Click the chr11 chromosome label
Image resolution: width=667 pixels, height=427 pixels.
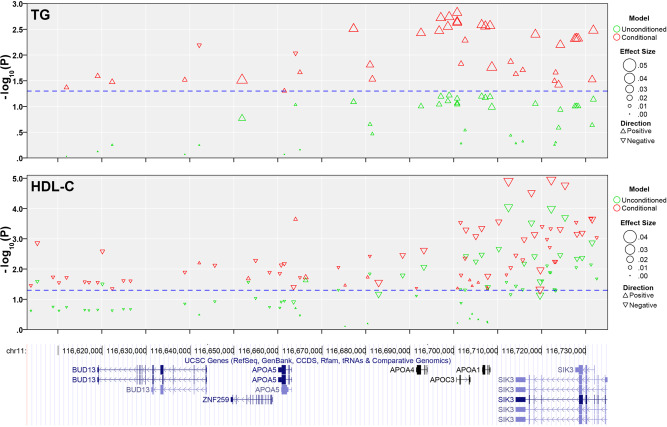pos(17,350)
